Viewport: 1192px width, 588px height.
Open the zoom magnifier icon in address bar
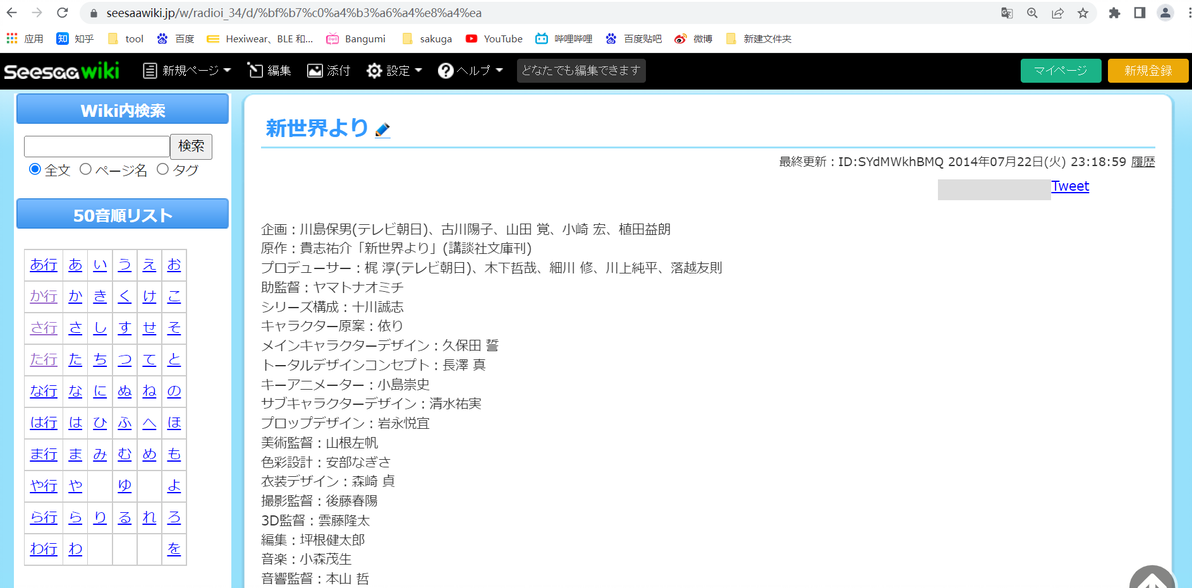click(x=1032, y=13)
